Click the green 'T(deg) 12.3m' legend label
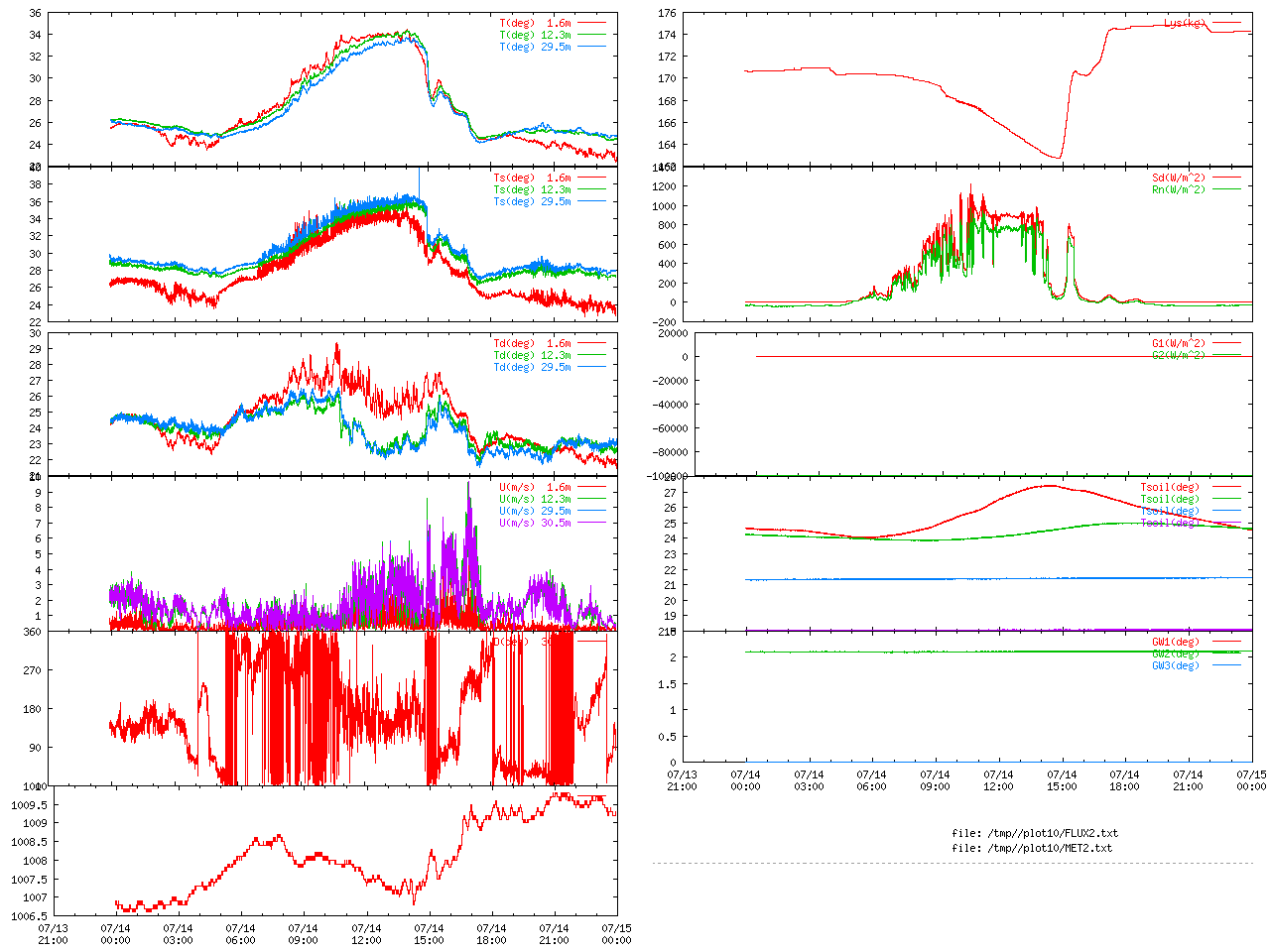This screenshot has height=952, width=1270. coord(536,35)
